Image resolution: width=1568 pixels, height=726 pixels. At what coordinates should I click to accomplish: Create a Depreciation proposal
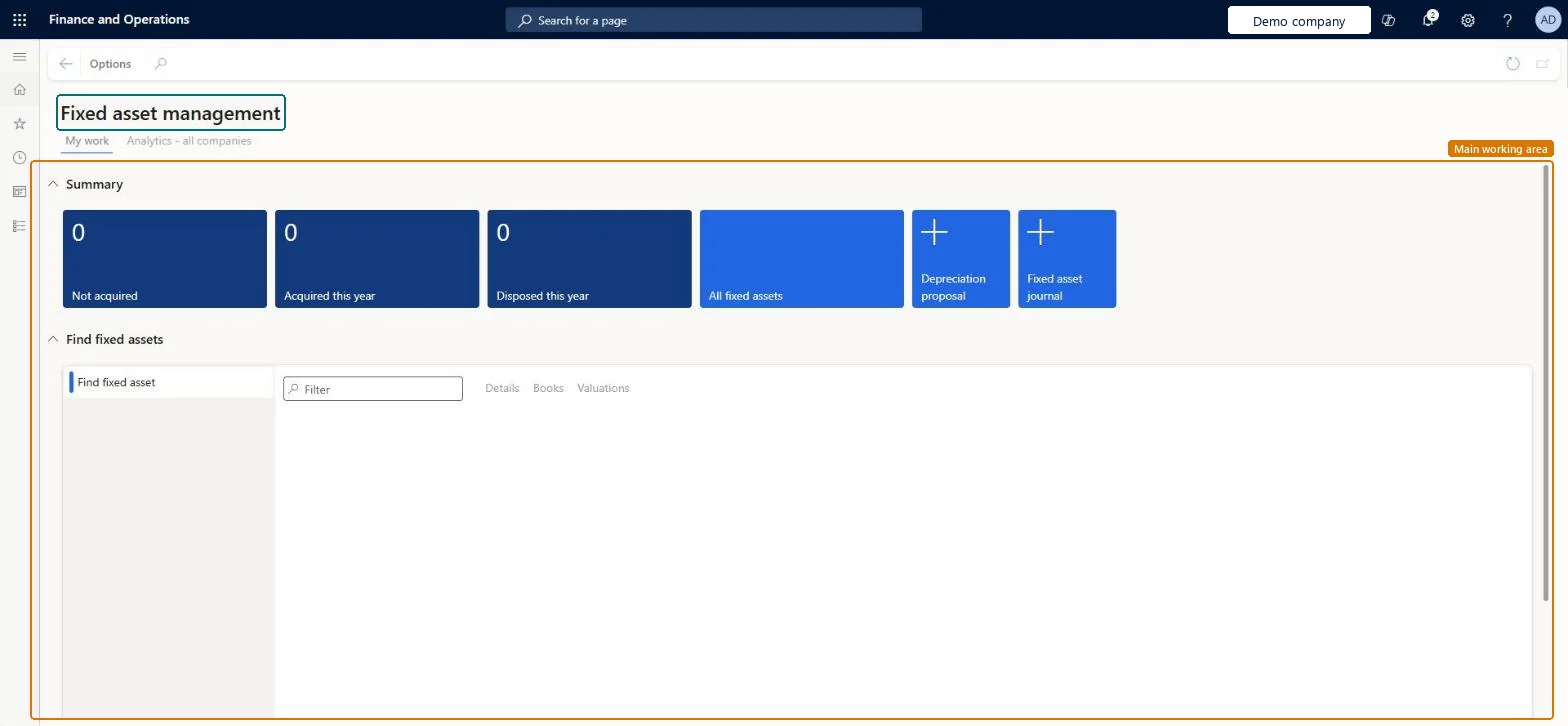coord(961,259)
